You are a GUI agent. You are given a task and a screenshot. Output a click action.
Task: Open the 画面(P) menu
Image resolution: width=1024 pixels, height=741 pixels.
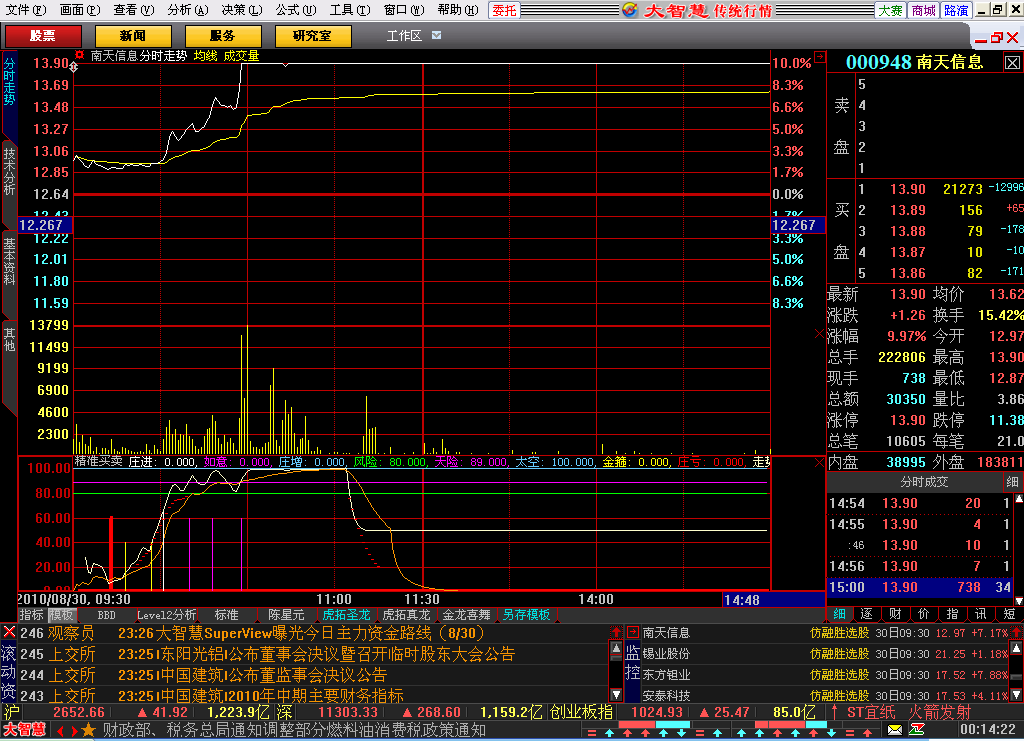(80, 10)
